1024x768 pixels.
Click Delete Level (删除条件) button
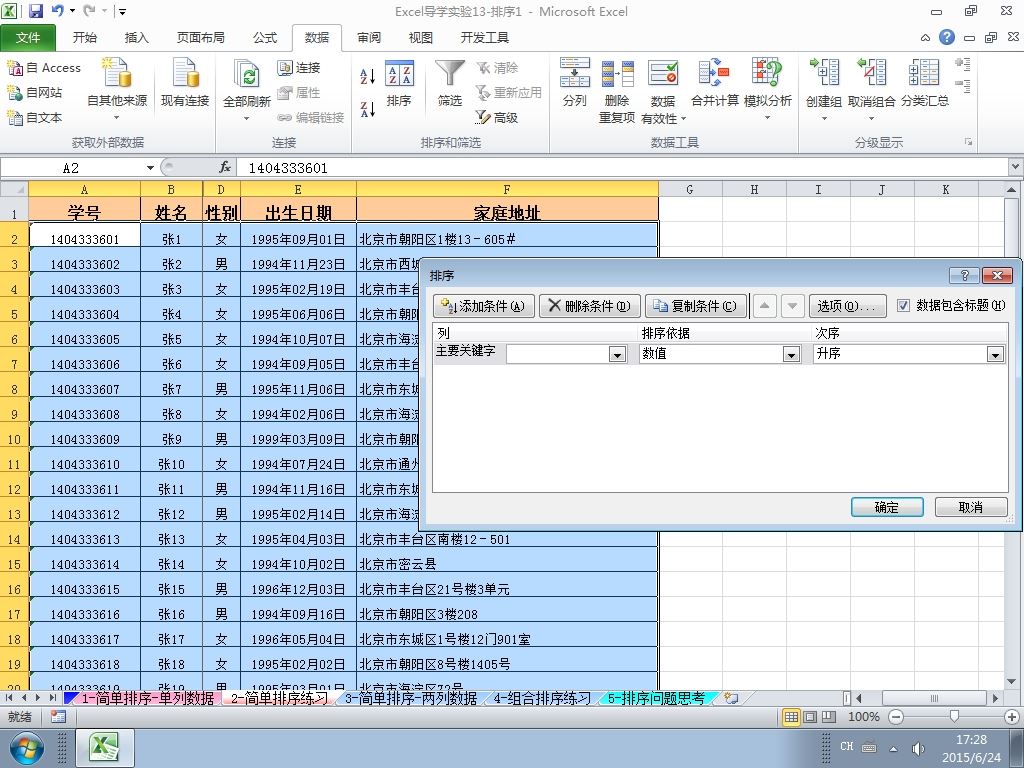590,306
